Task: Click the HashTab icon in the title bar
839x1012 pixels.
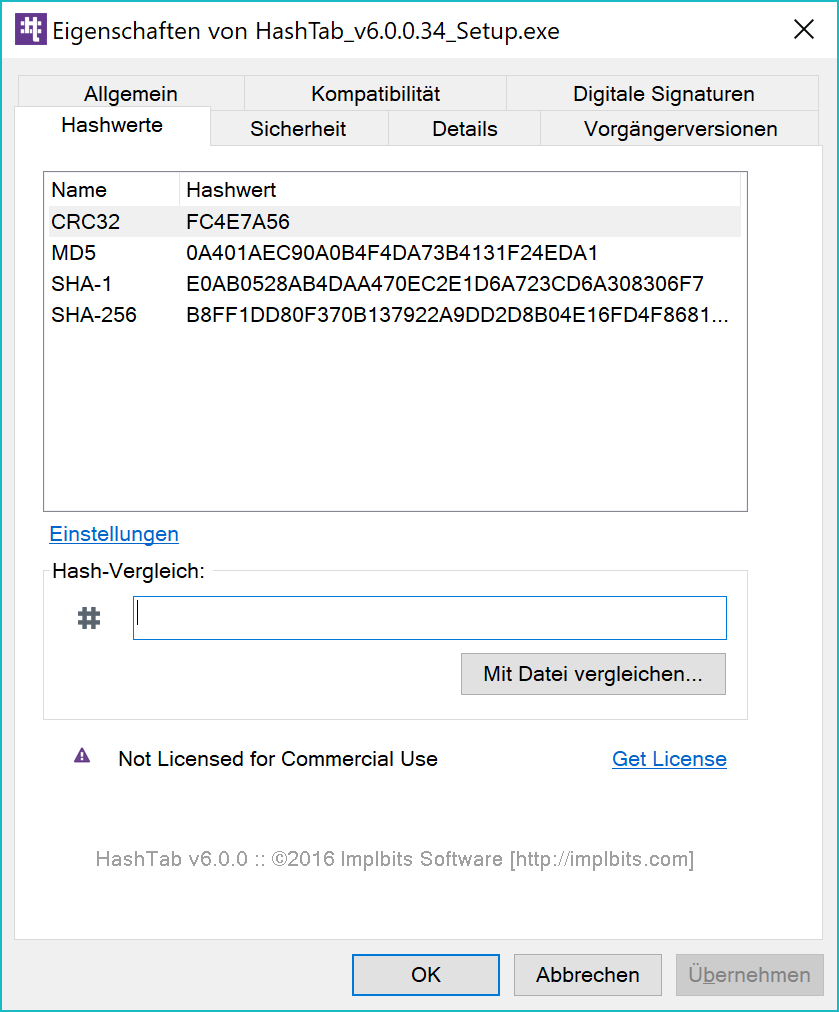Action: tap(30, 30)
